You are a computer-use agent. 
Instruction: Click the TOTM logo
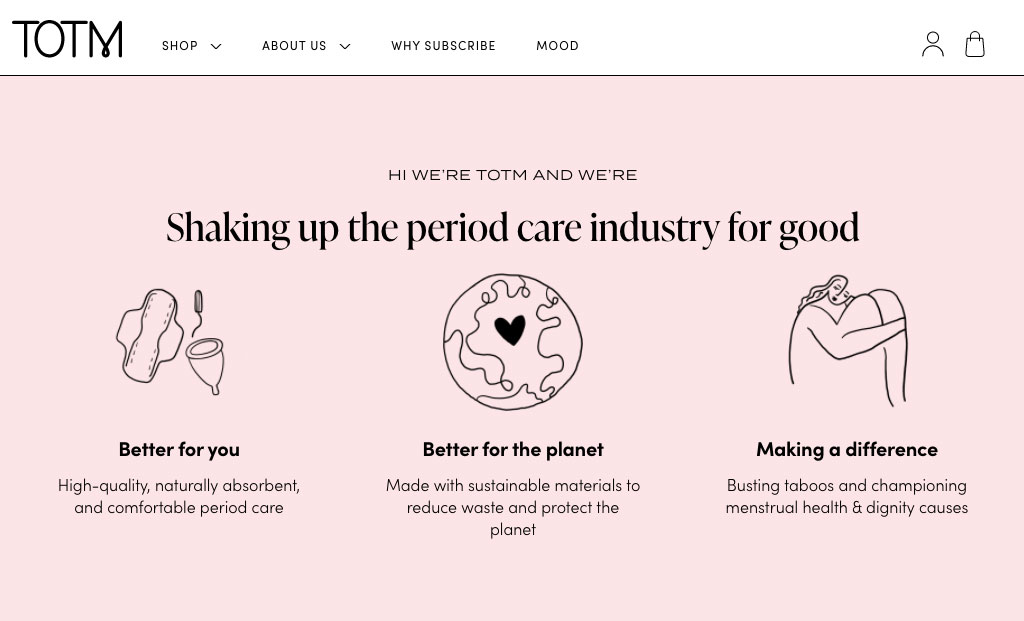point(67,40)
